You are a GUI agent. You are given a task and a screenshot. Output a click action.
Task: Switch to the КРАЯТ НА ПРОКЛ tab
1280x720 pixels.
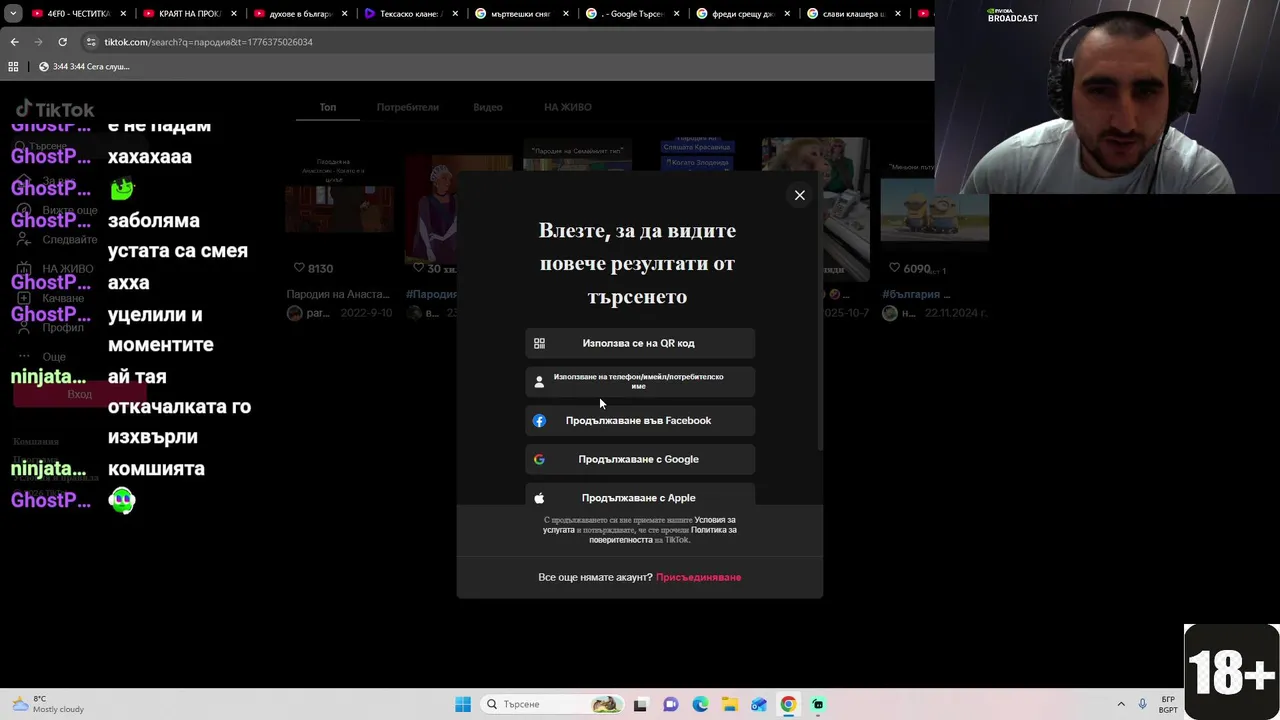click(x=190, y=14)
